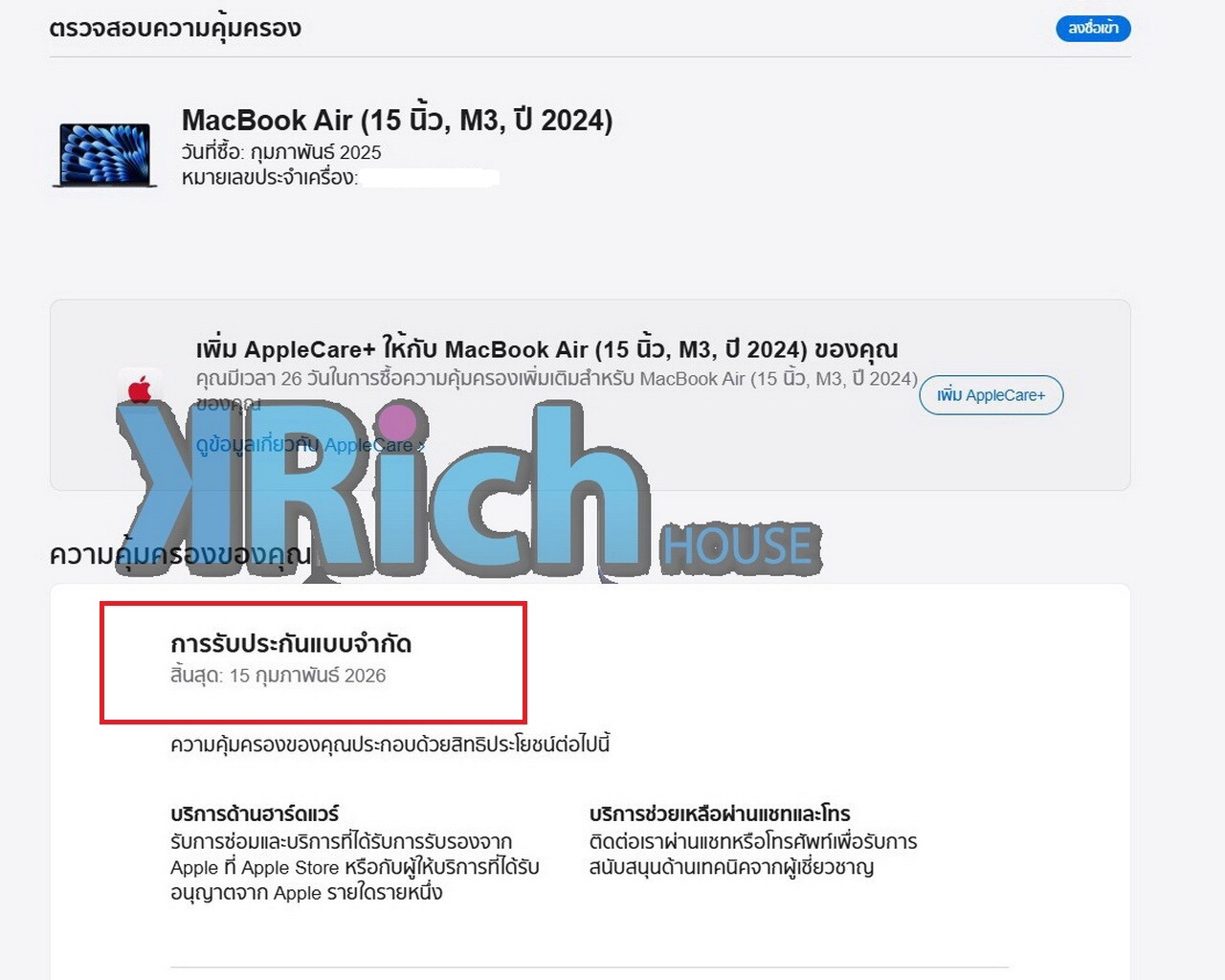This screenshot has width=1225, height=980.
Task: Click the red Apple logo icon
Action: coord(140,389)
